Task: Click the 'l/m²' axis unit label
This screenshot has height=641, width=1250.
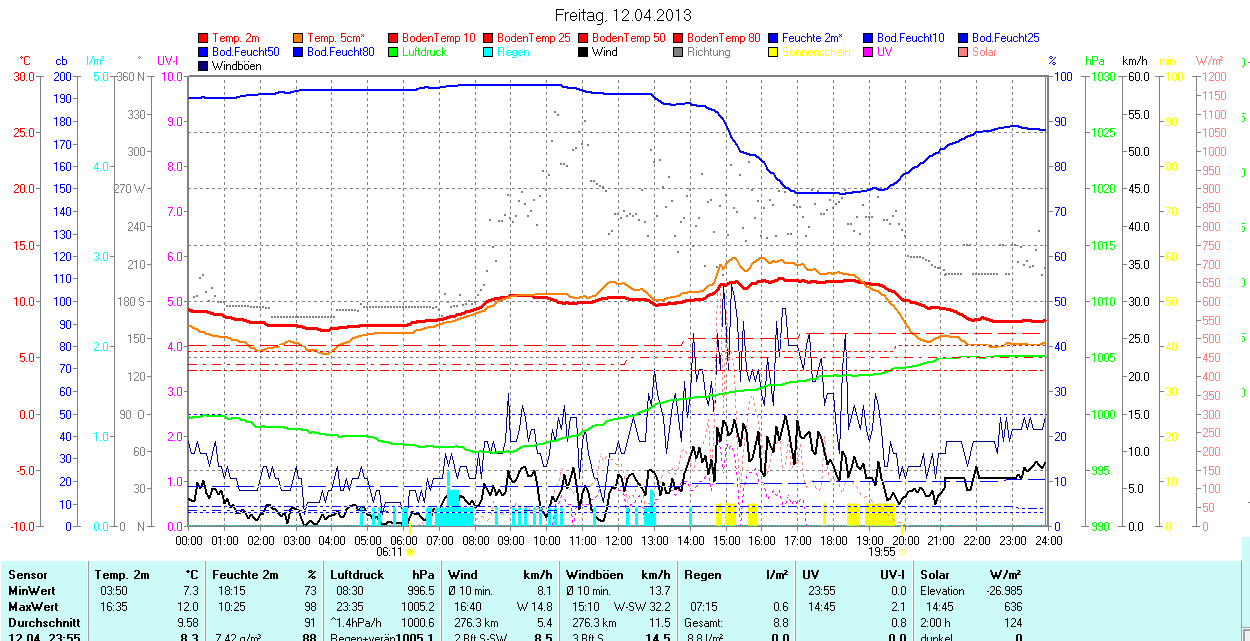Action: click(96, 62)
